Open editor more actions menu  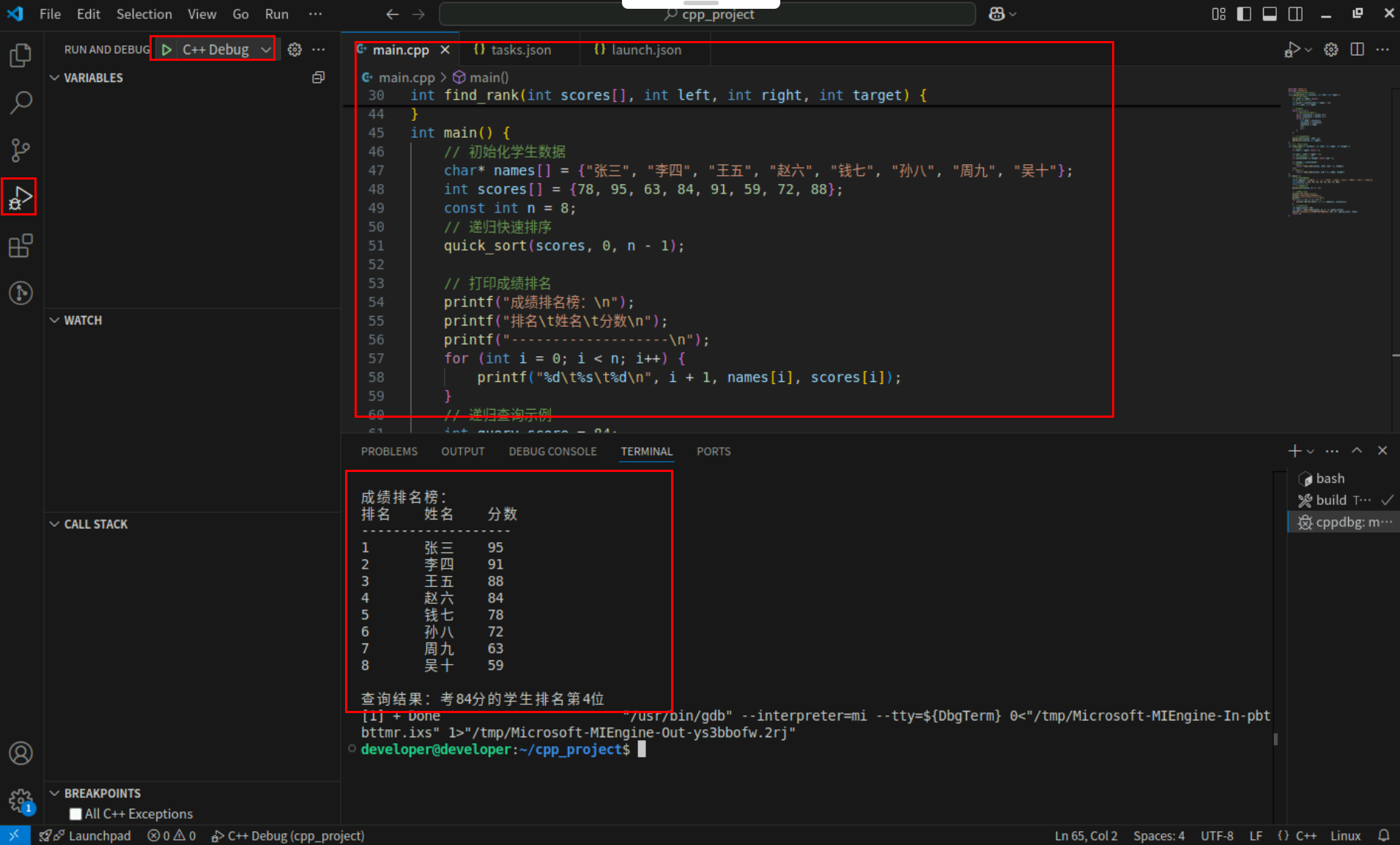point(1382,49)
